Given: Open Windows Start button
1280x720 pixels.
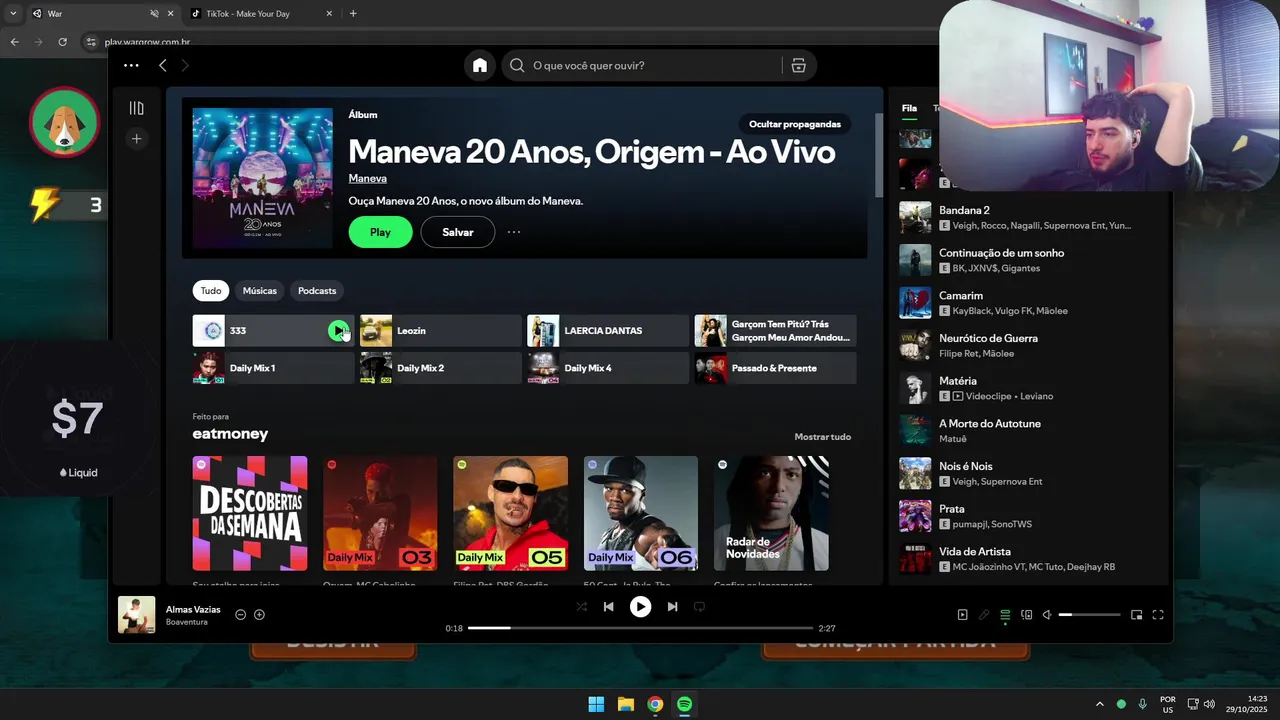Looking at the screenshot, I should (596, 704).
